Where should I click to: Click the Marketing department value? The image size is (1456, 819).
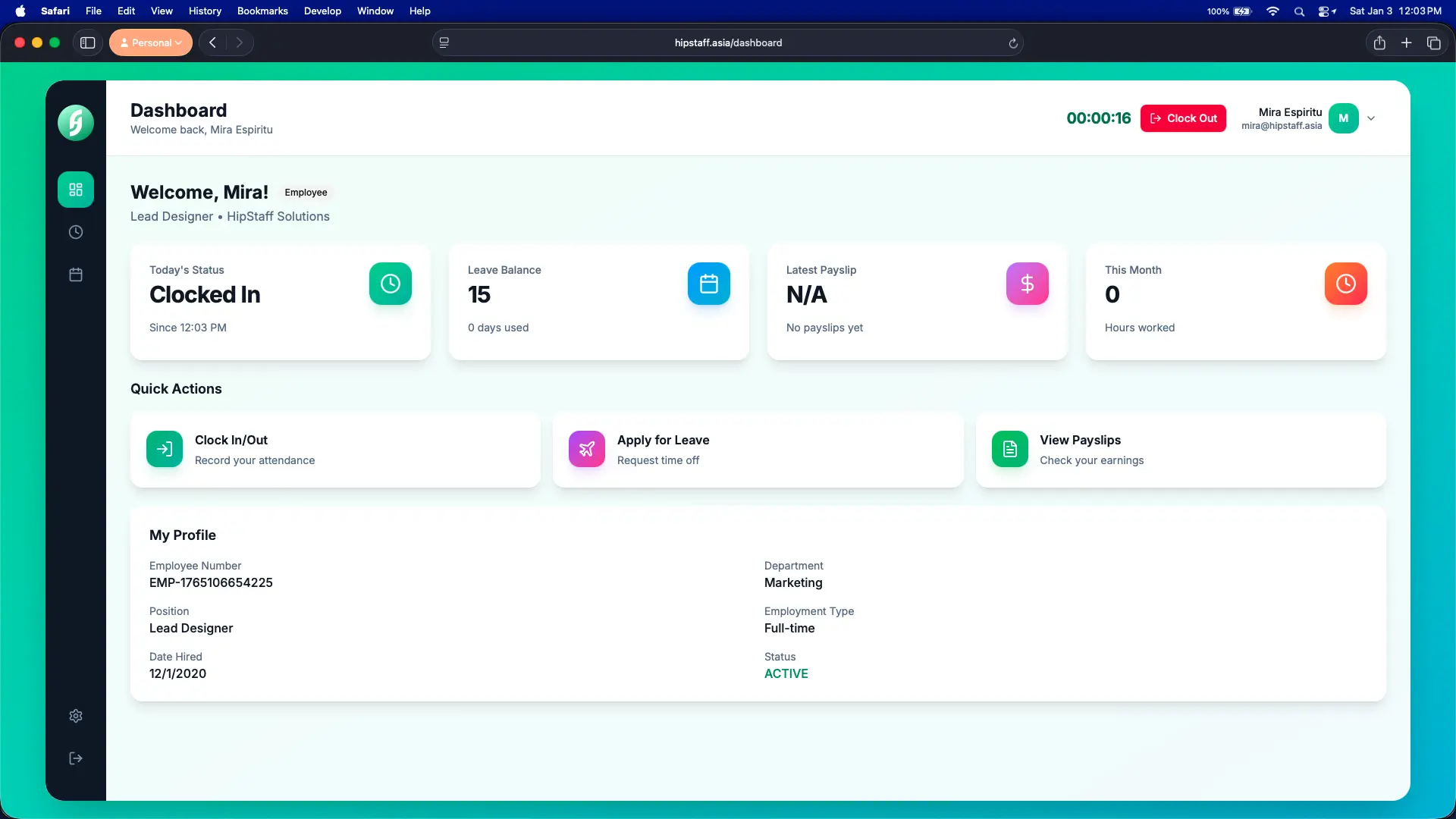click(793, 582)
